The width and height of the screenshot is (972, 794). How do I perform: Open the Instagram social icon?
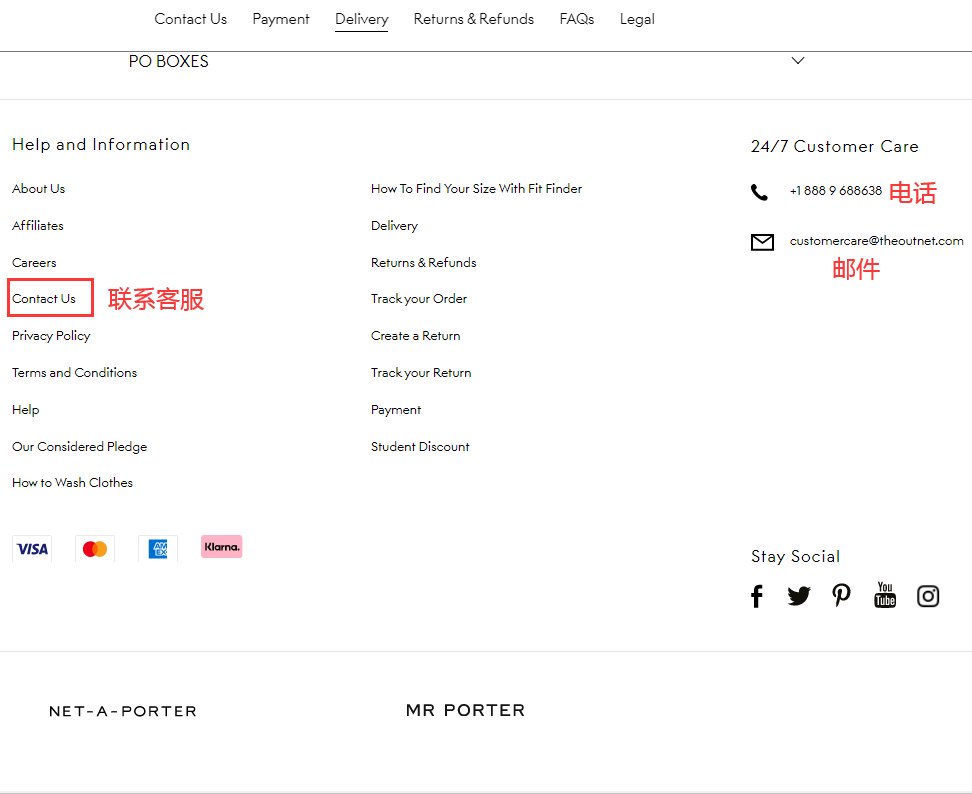[x=927, y=595]
